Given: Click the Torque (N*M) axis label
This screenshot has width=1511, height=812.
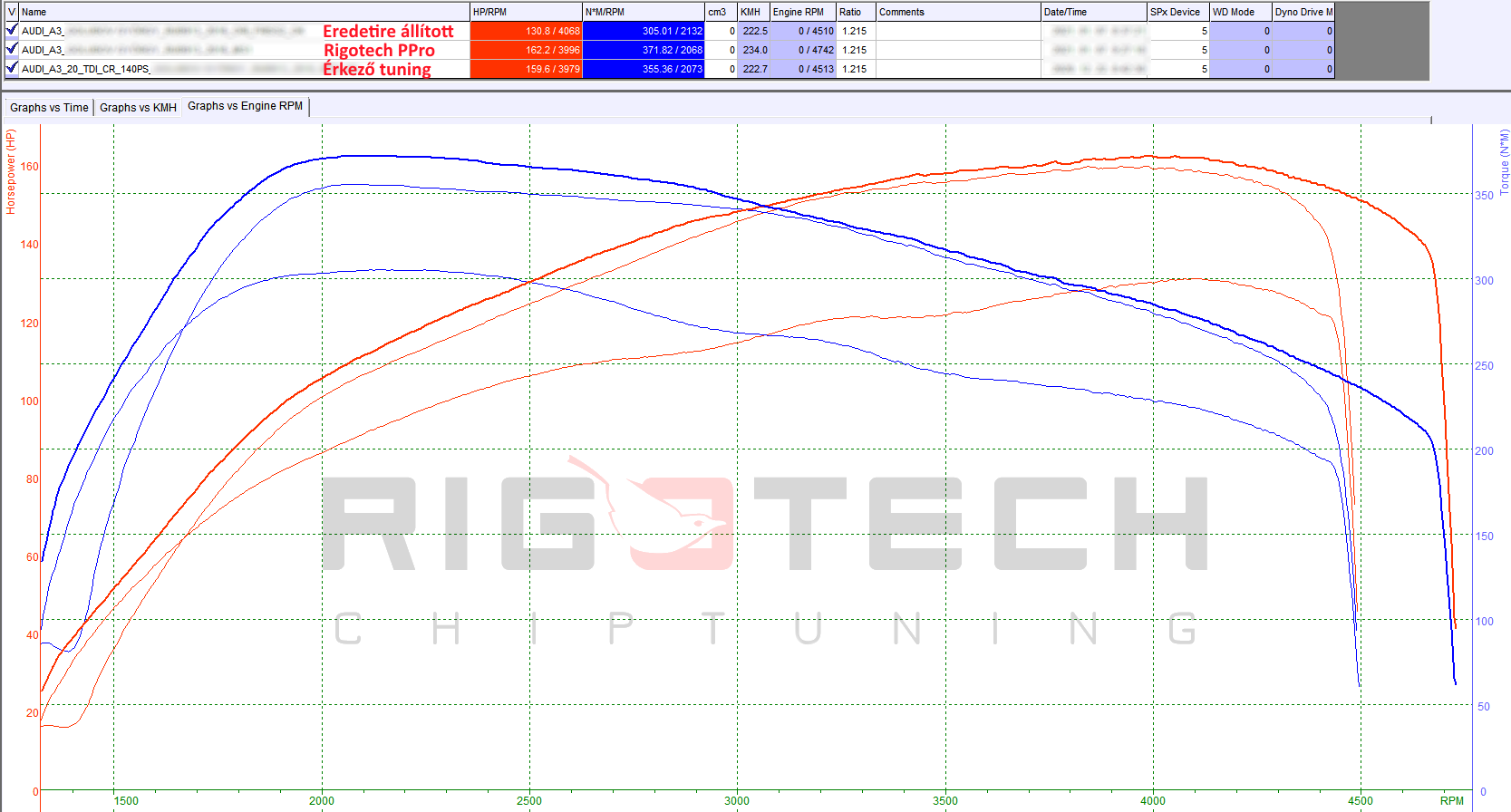Looking at the screenshot, I should 1504,162.
